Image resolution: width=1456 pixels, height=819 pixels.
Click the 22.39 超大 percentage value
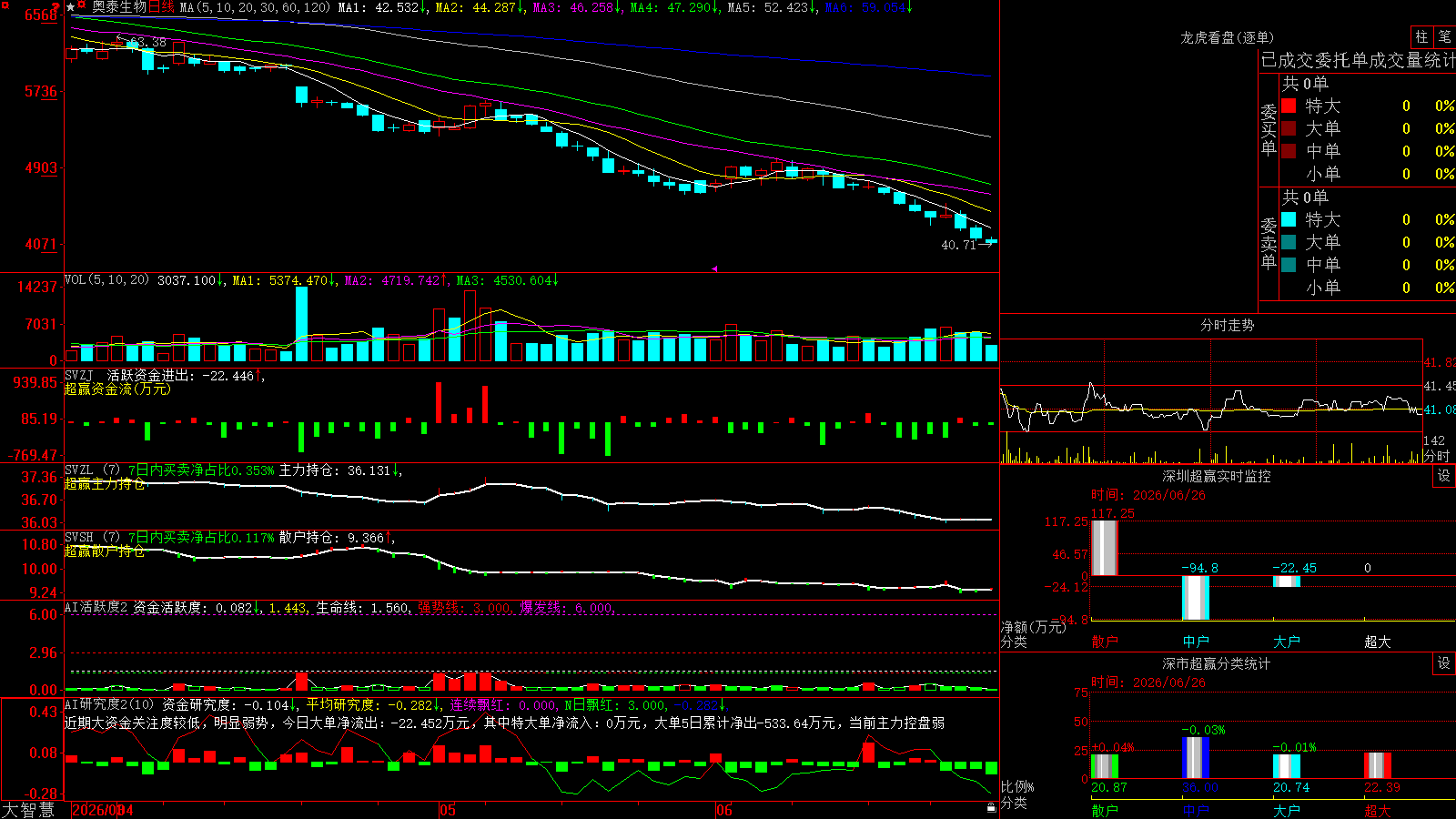click(1381, 788)
